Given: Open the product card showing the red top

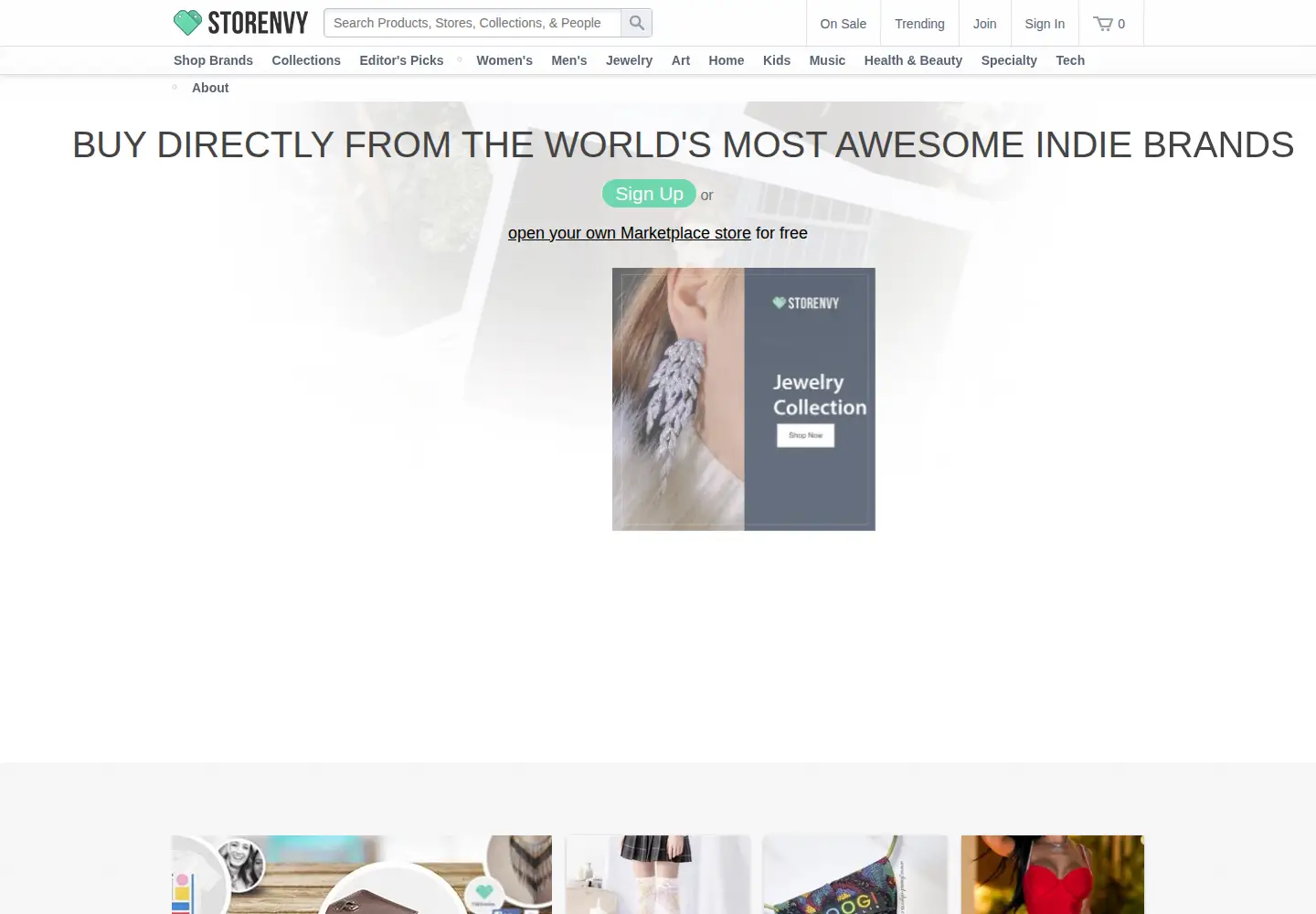Looking at the screenshot, I should tap(1053, 875).
